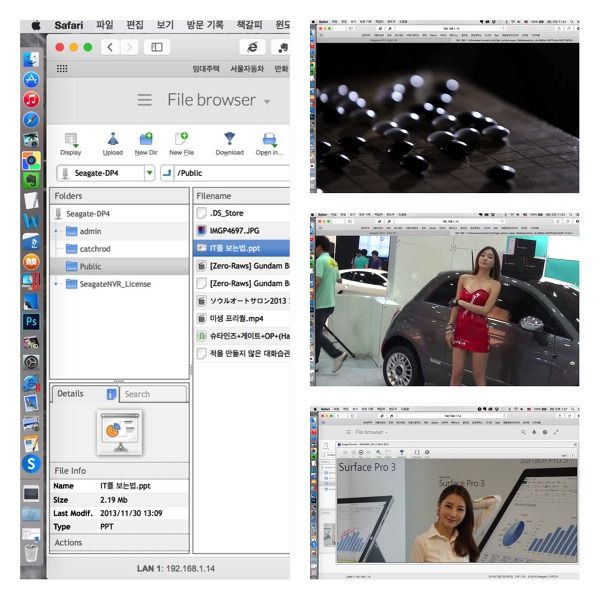This screenshot has width=600, height=600.
Task: Click the /Public path field
Action: [x=232, y=173]
